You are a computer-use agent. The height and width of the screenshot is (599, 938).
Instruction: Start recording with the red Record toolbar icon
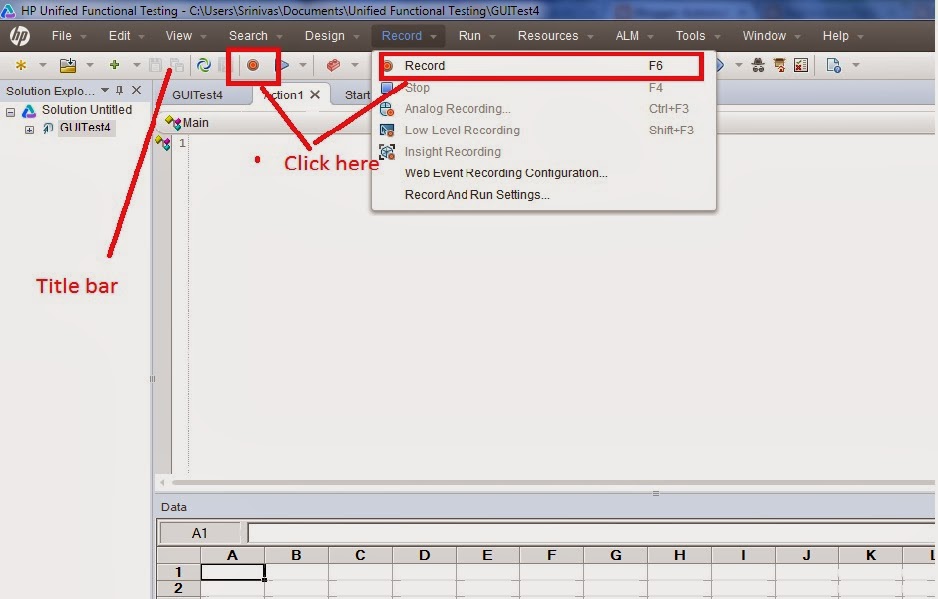pos(254,65)
